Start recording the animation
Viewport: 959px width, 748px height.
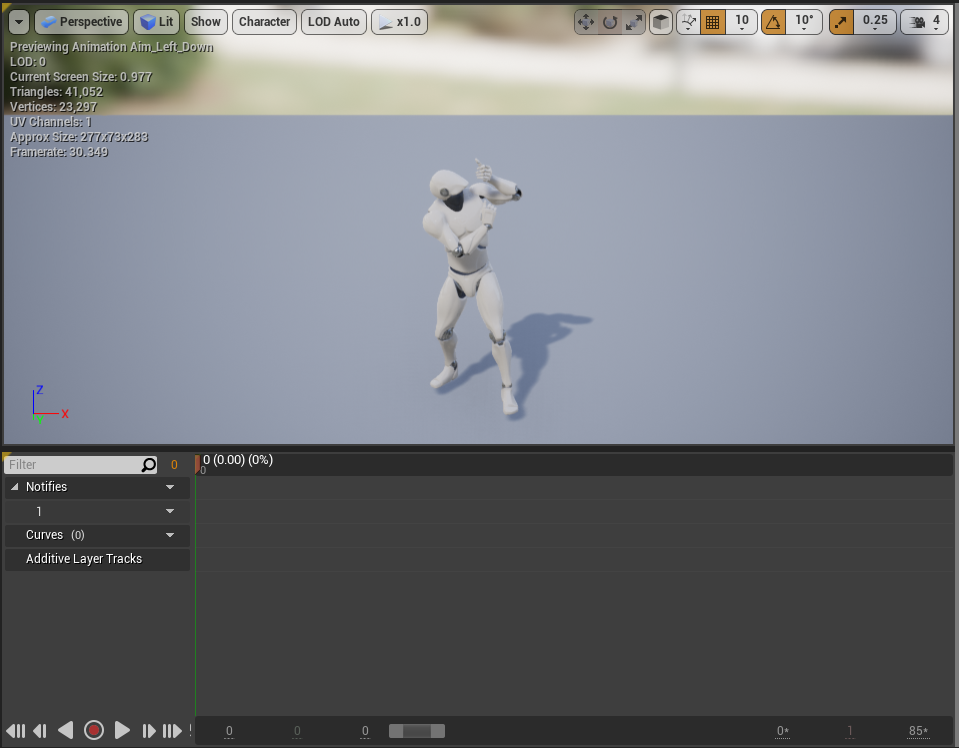94,730
